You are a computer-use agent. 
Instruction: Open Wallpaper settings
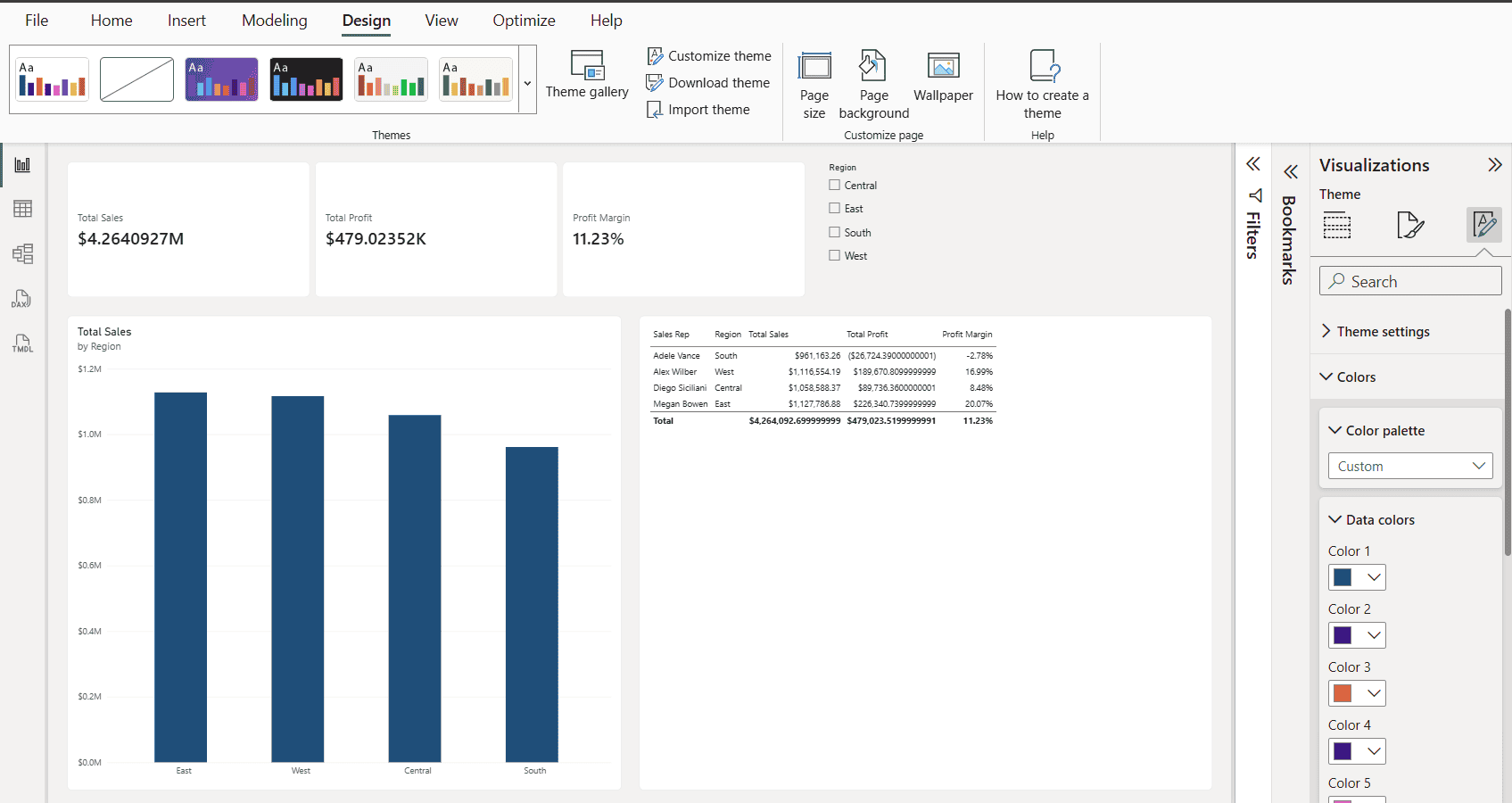(943, 77)
